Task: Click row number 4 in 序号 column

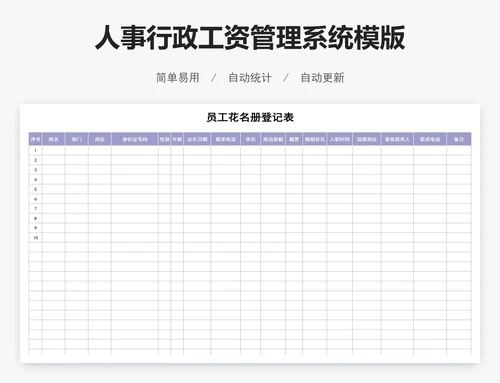Action: click(x=35, y=179)
